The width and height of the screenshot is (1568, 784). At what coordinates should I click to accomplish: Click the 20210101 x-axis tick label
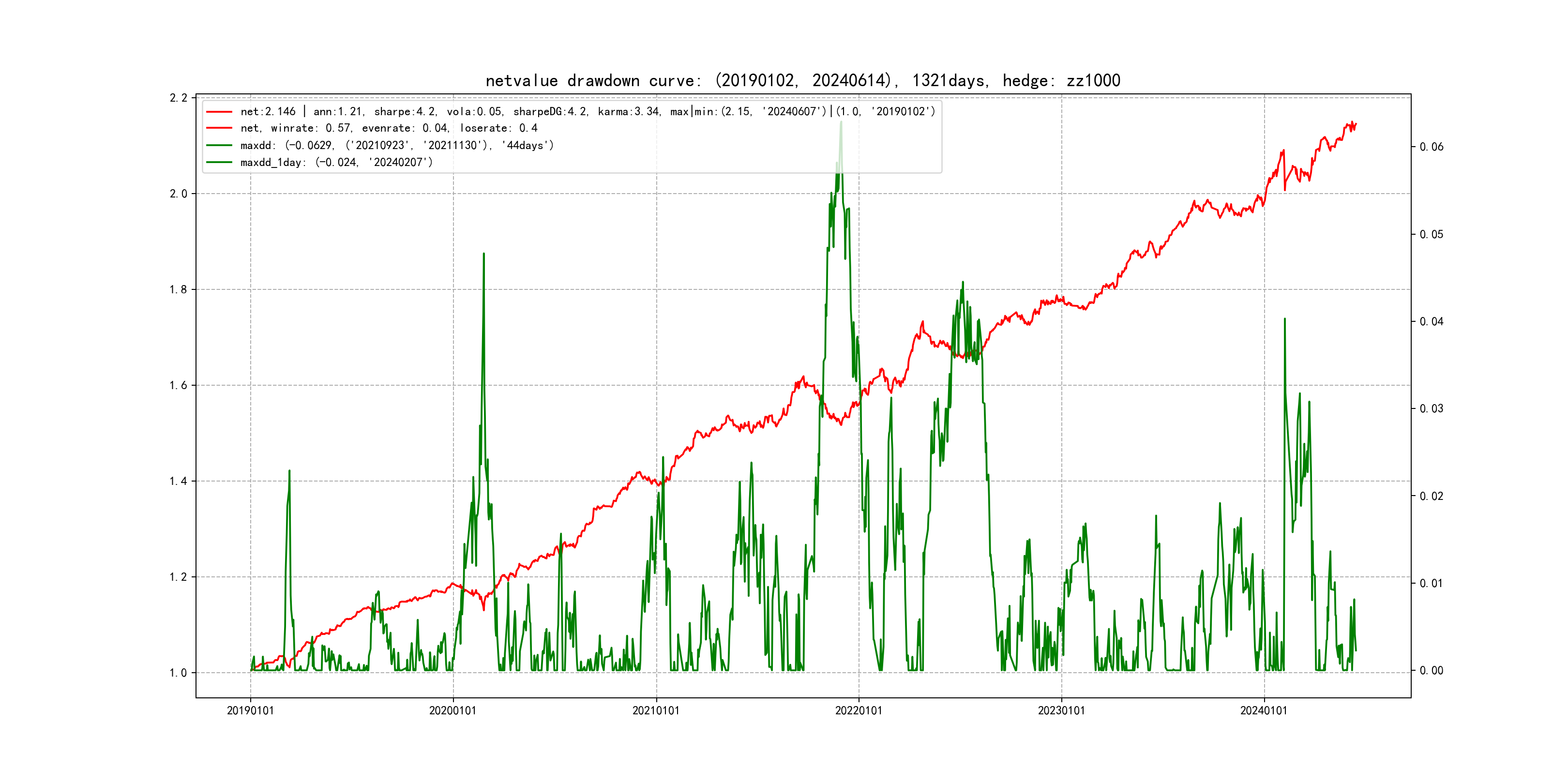pyautogui.click(x=656, y=711)
